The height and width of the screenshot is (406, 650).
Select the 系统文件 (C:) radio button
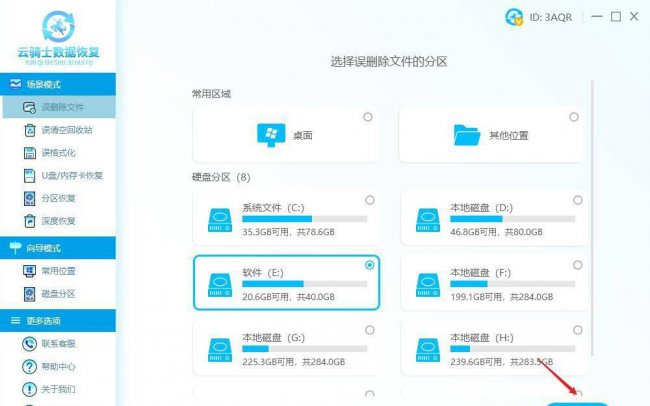point(370,200)
